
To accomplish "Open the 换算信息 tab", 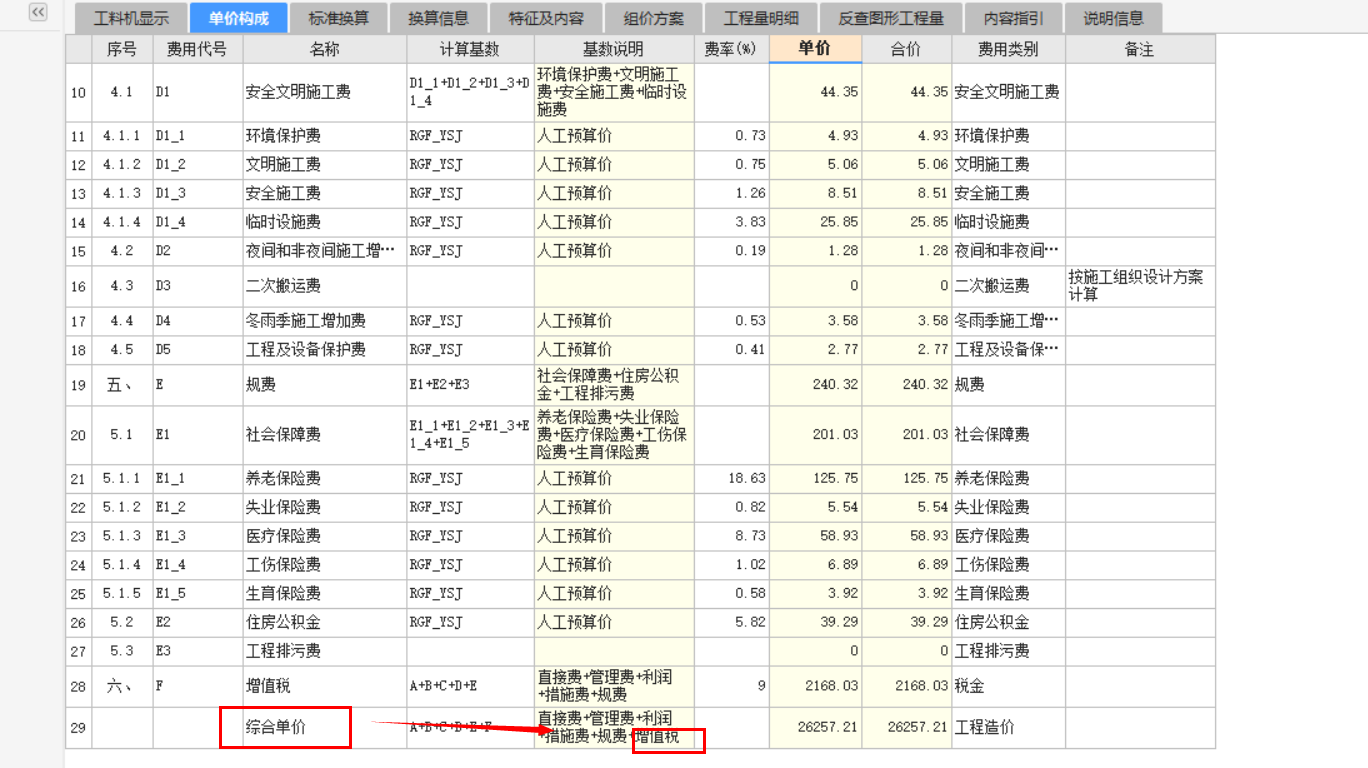I will 439,18.
